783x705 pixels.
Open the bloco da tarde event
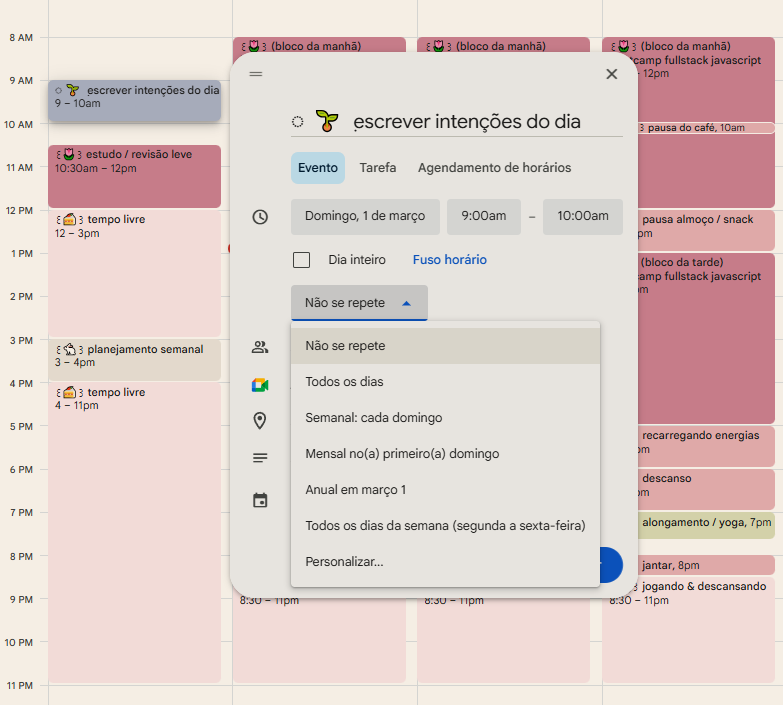point(706,338)
